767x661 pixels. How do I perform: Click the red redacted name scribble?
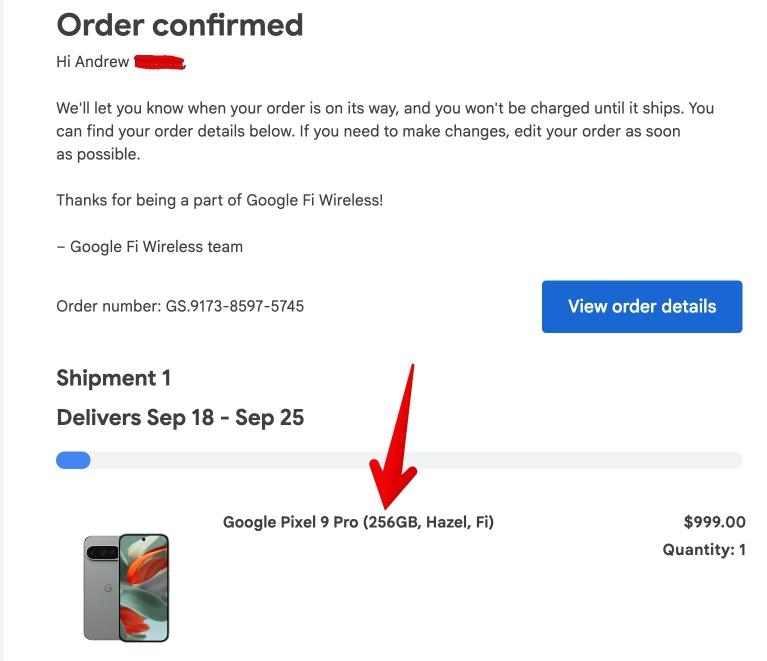(x=159, y=63)
